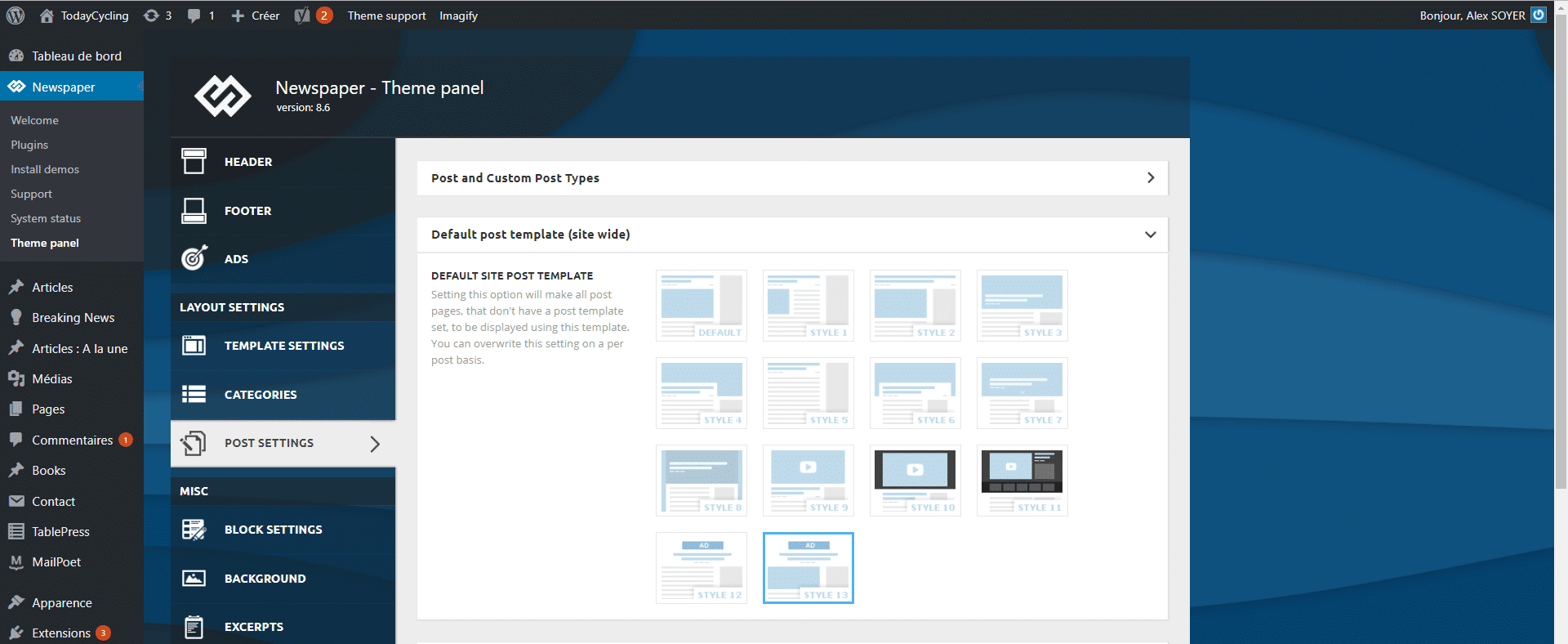The height and width of the screenshot is (644, 1568).
Task: Click the user avatar icon beside Alex SOYER
Action: point(1539,15)
